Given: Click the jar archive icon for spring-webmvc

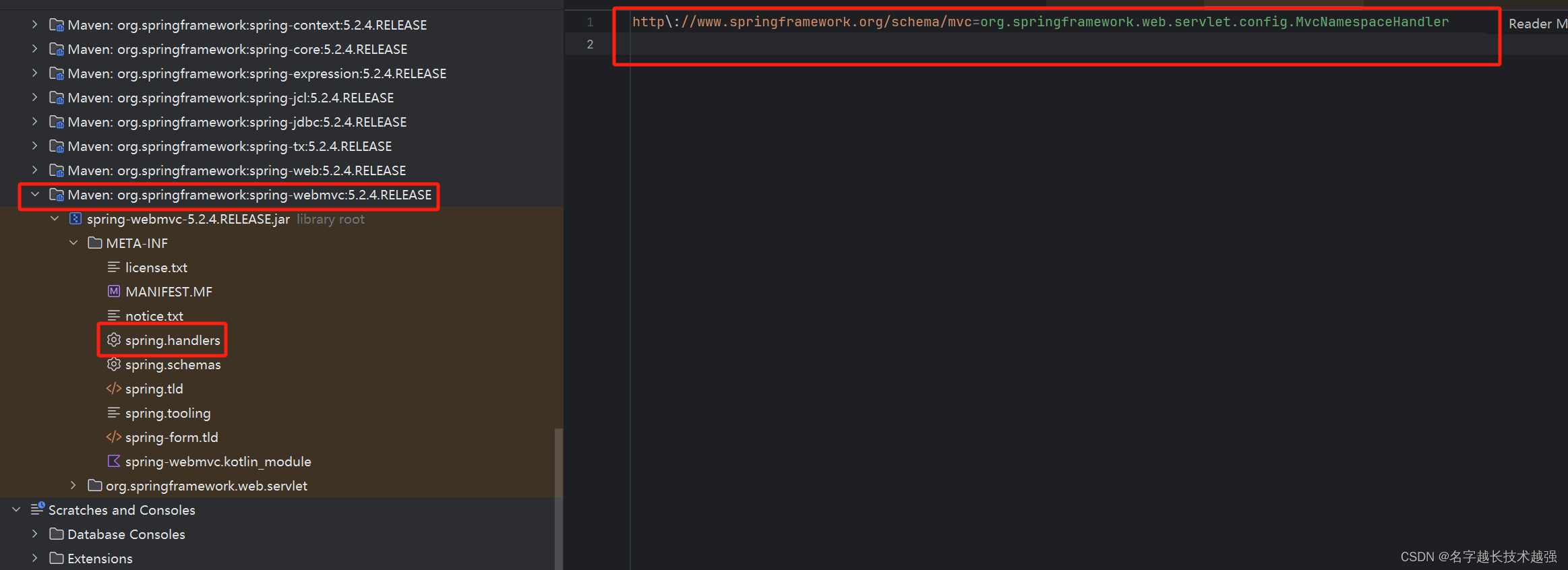Looking at the screenshot, I should tap(76, 218).
